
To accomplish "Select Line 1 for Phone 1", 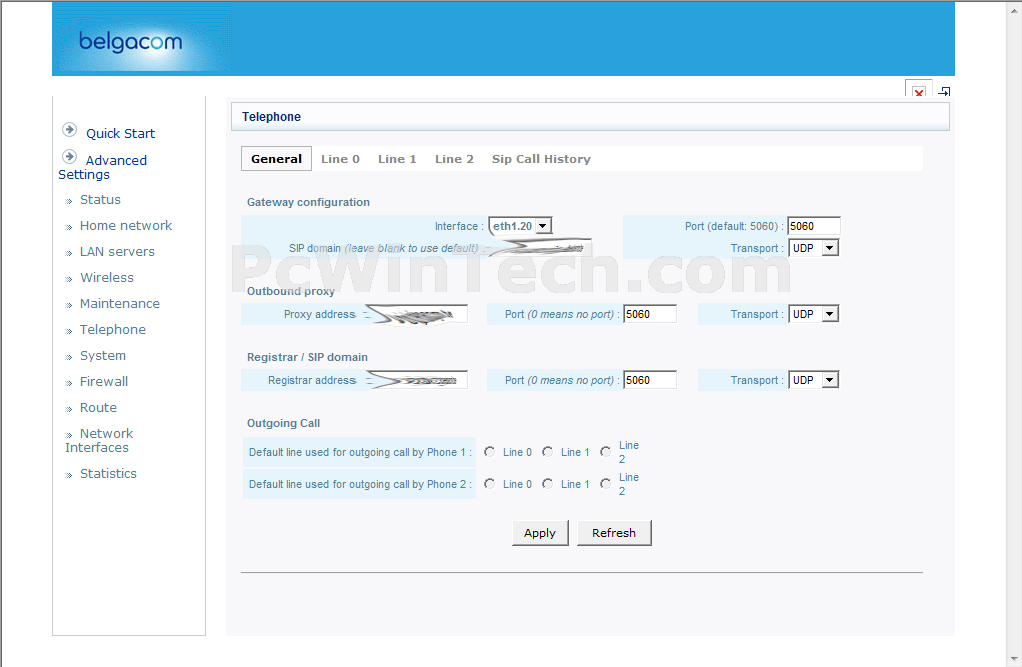I will coord(548,452).
